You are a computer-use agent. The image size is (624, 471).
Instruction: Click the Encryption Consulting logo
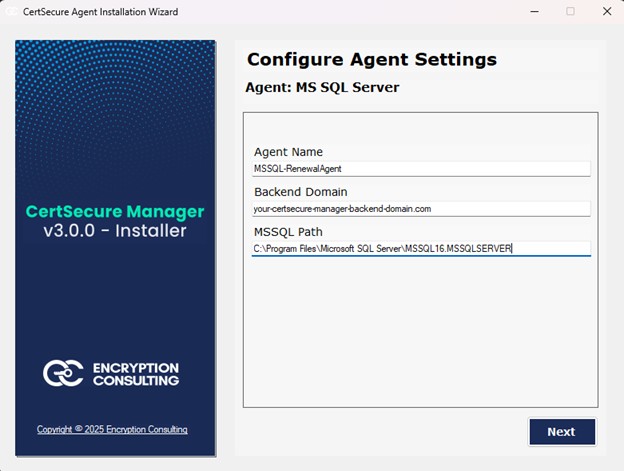point(111,373)
